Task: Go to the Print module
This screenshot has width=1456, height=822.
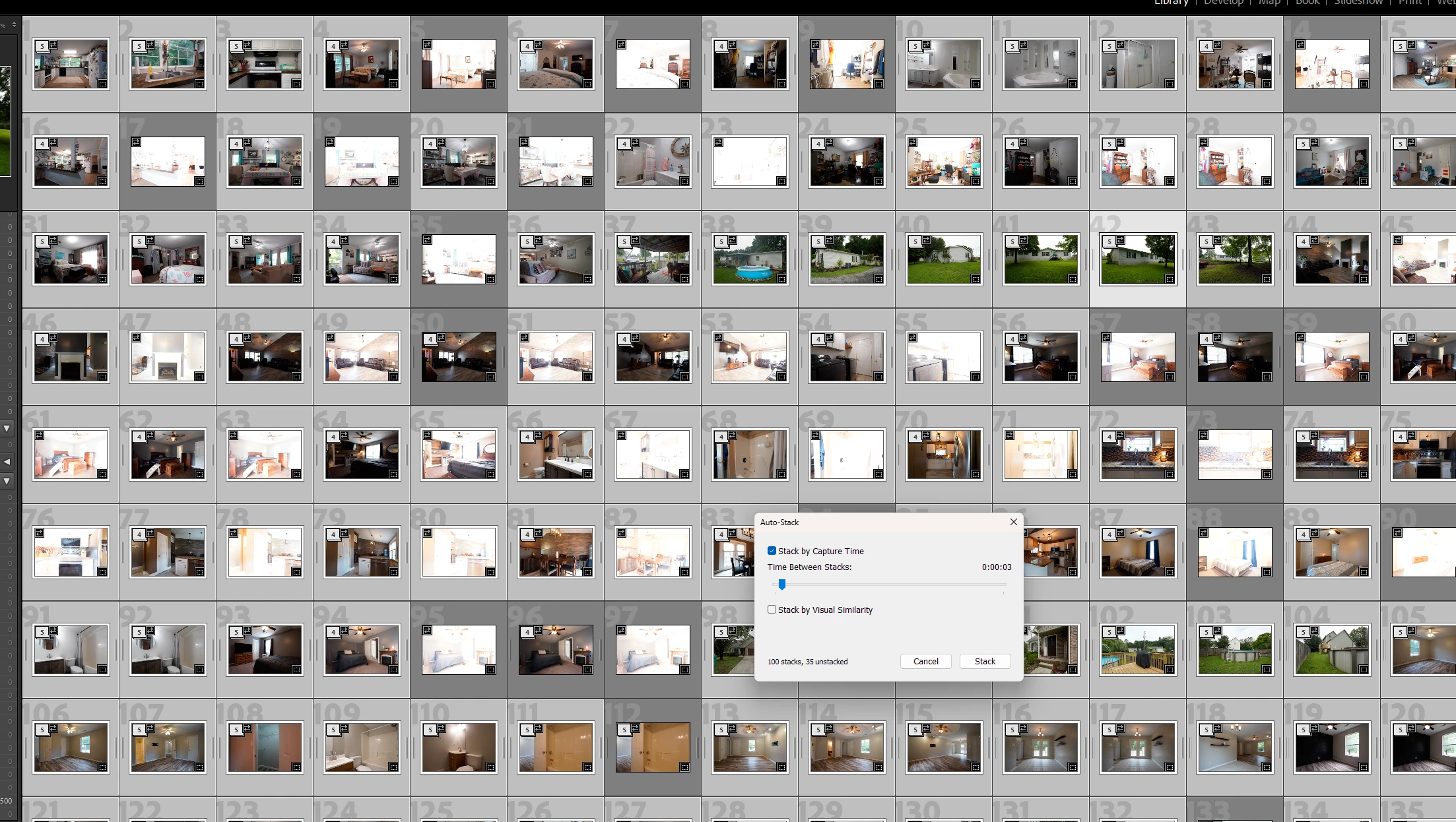Action: coord(1410,3)
